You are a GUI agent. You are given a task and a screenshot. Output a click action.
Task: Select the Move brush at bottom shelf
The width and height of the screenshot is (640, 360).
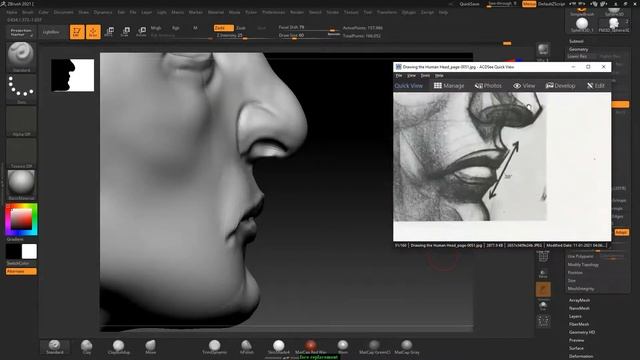click(x=151, y=347)
